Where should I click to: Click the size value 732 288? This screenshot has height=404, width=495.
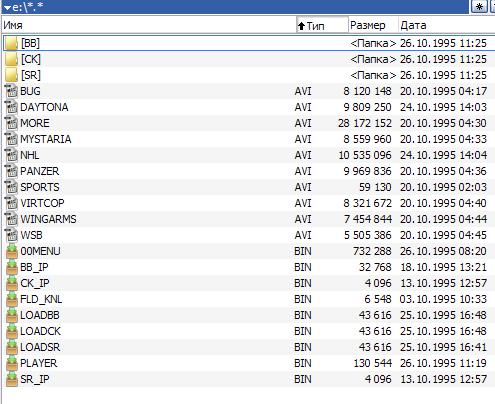click(372, 251)
